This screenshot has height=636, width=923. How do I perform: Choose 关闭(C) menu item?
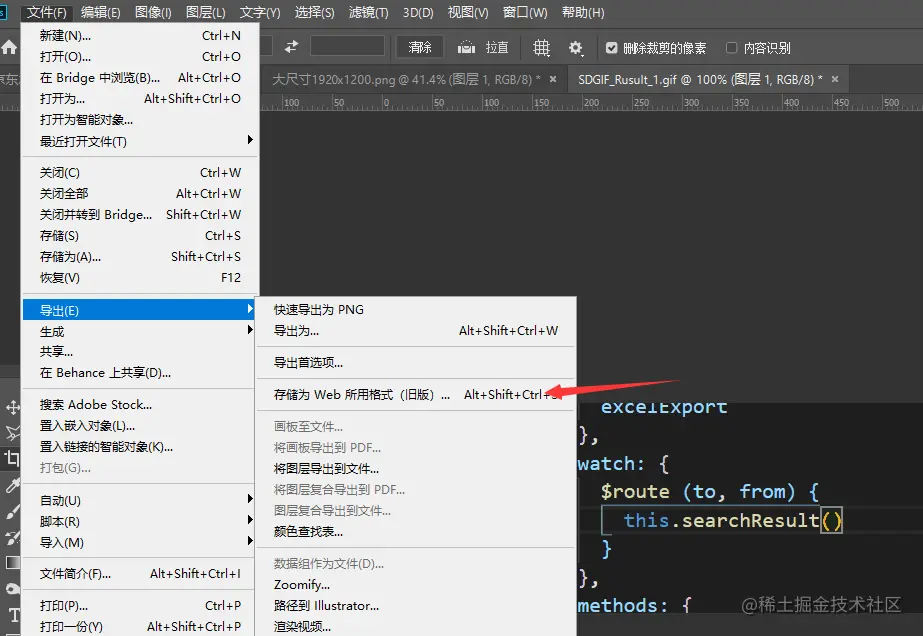click(x=140, y=173)
